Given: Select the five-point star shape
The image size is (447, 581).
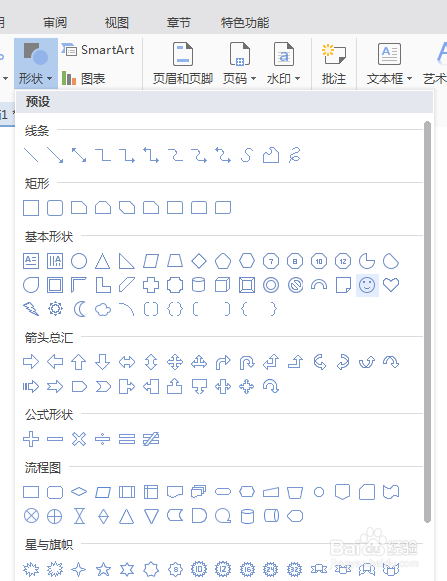Looking at the screenshot, I should click(x=103, y=569).
